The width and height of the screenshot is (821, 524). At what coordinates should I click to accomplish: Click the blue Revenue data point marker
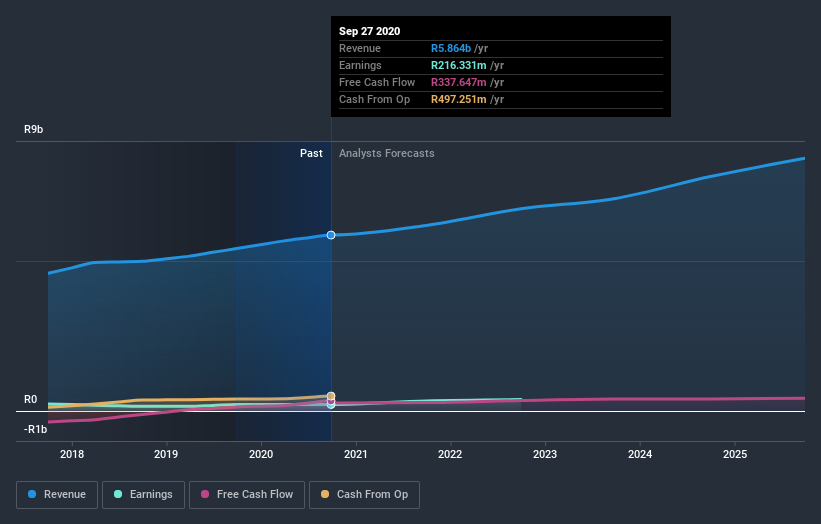(331, 235)
